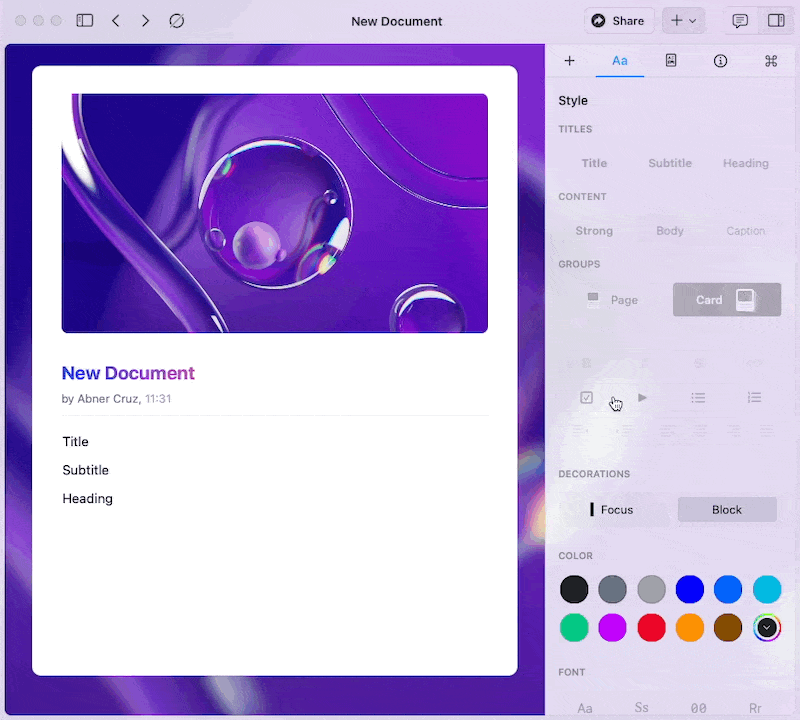Open the insert plus tab in the inspector

[x=570, y=61]
